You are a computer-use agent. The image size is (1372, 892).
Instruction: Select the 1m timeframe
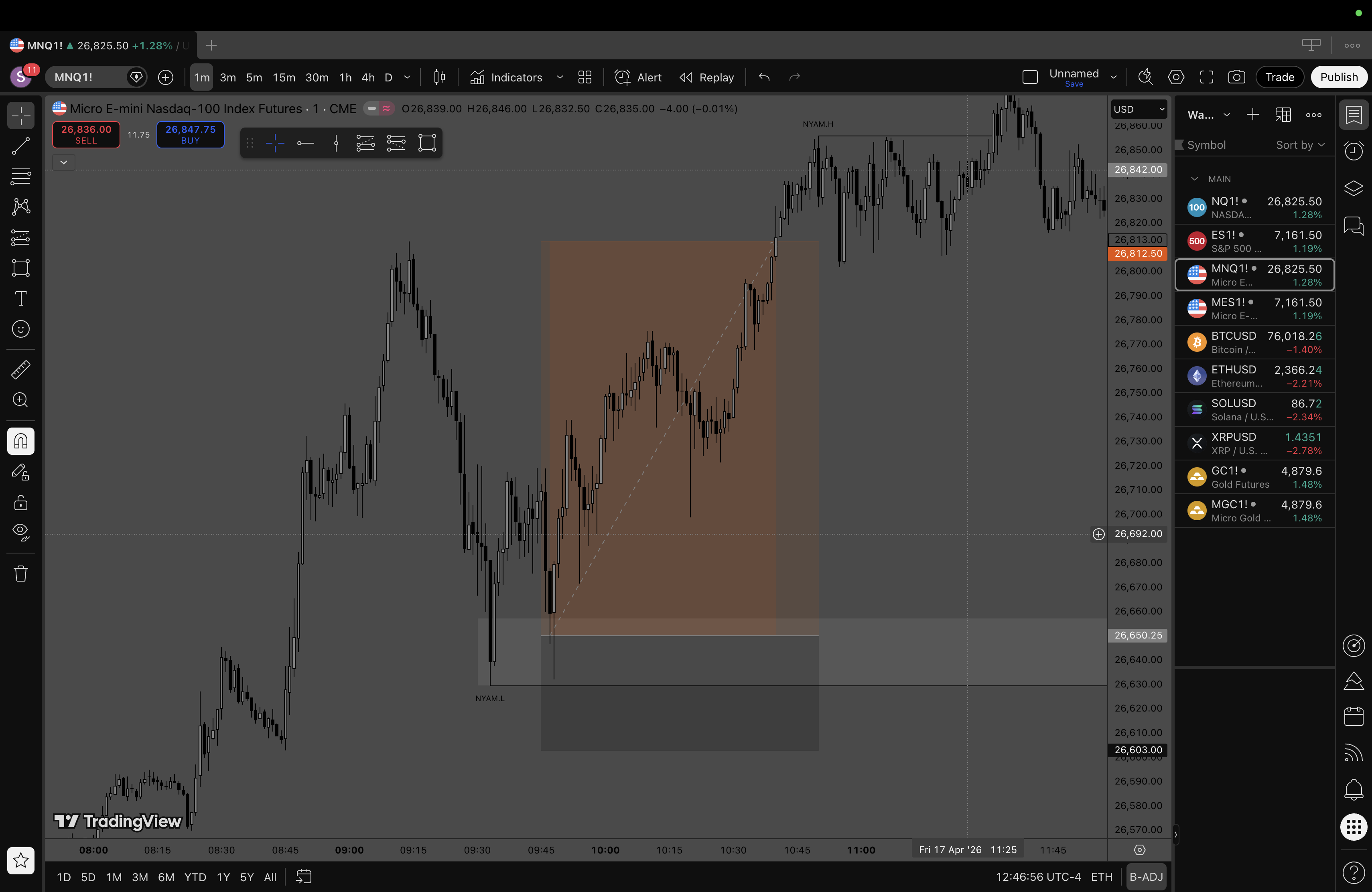(x=202, y=77)
